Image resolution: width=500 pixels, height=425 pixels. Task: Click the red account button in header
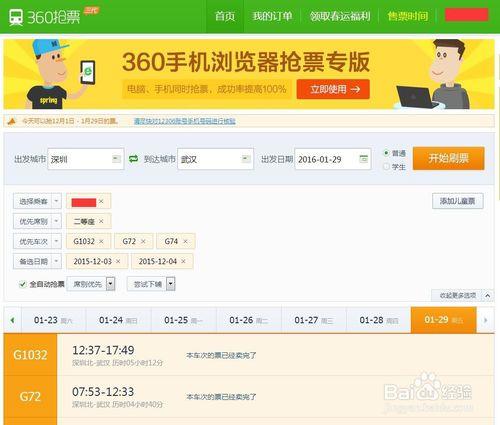pyautogui.click(x=467, y=15)
